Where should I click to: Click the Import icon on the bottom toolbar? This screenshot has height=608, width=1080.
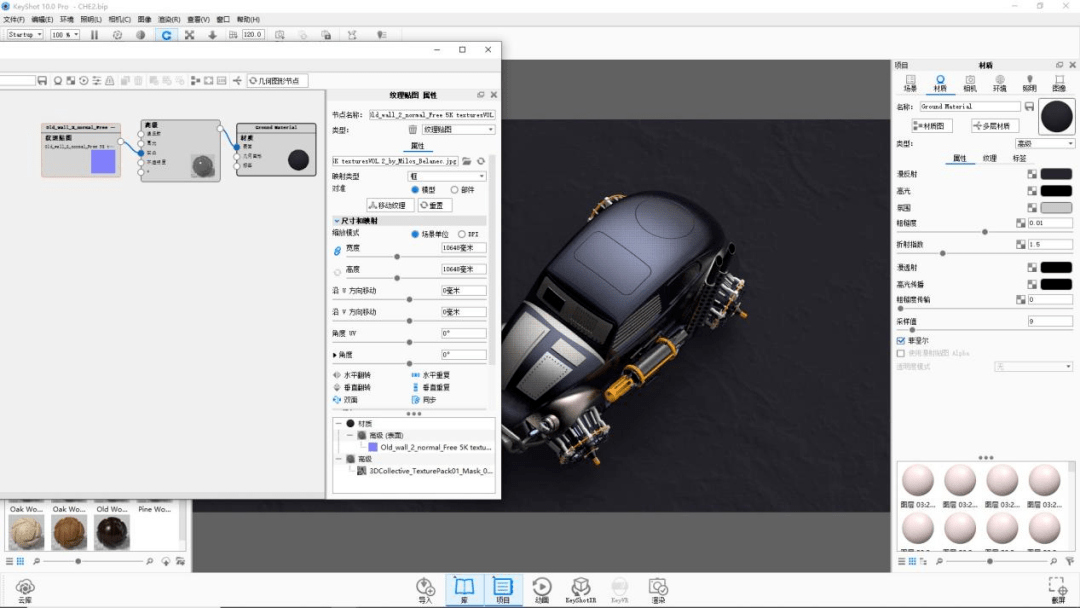(x=425, y=588)
